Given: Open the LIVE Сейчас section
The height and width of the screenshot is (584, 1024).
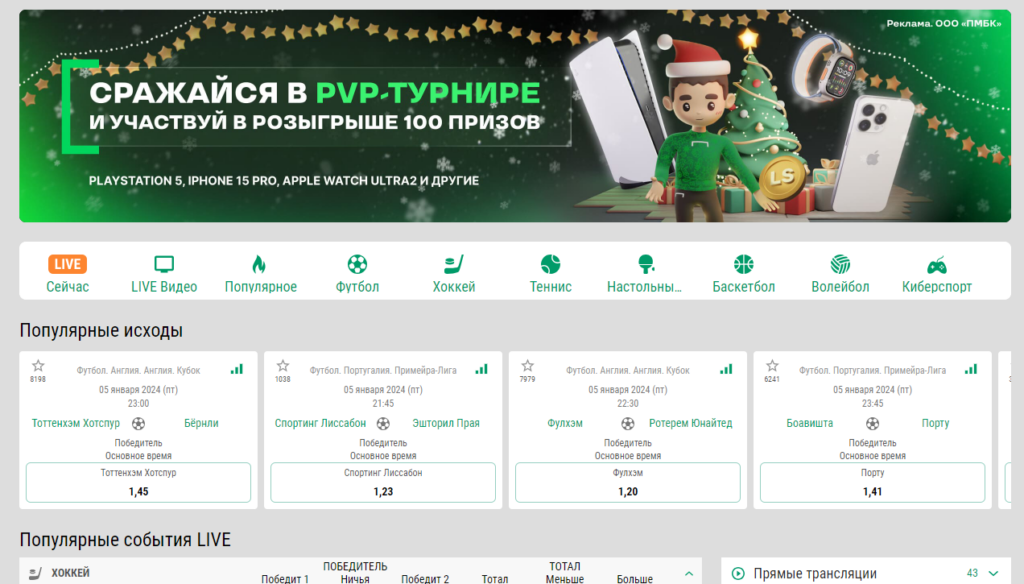Looking at the screenshot, I should pyautogui.click(x=67, y=273).
